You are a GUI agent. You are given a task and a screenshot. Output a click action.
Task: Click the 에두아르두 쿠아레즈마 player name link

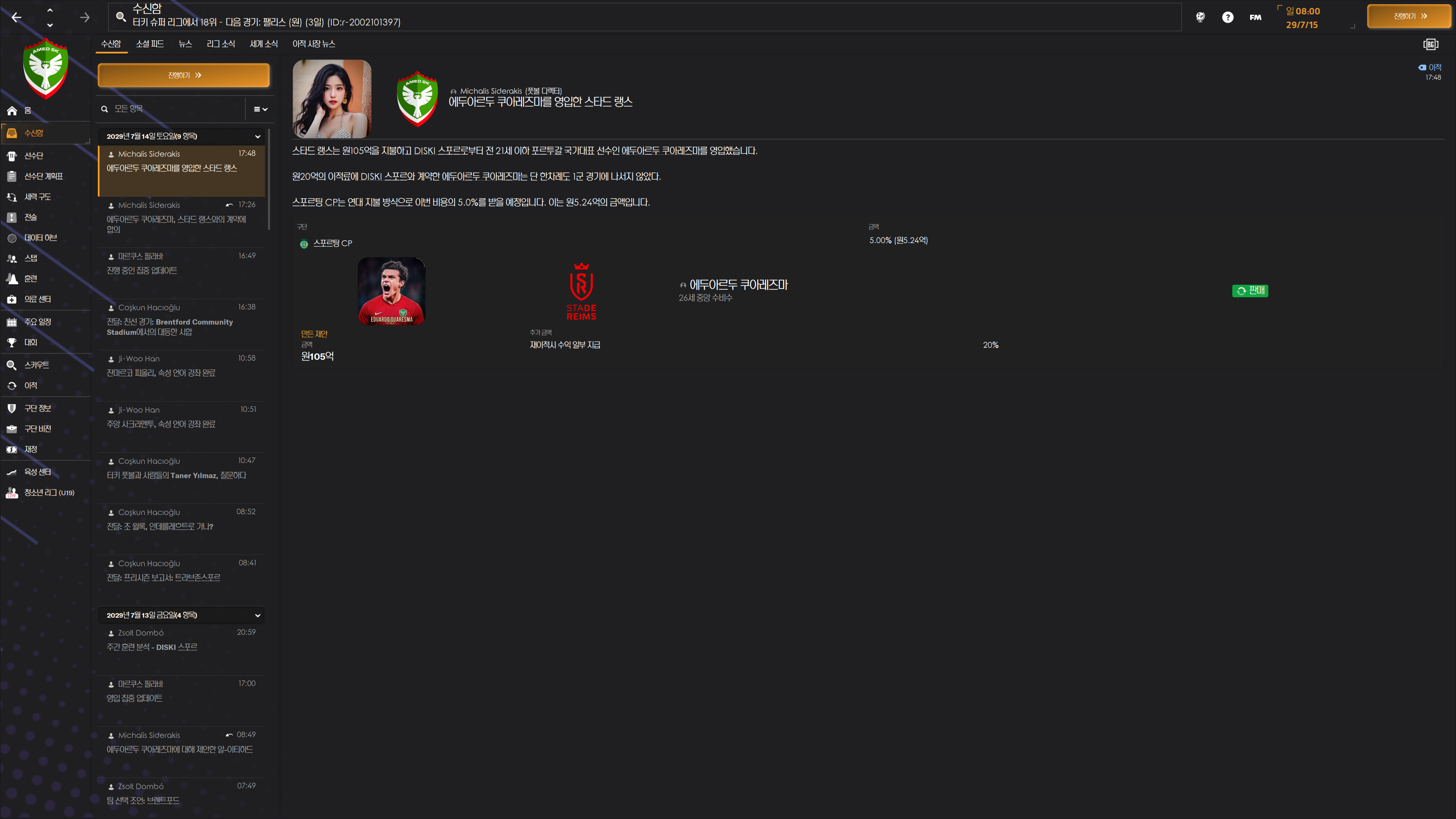[738, 285]
